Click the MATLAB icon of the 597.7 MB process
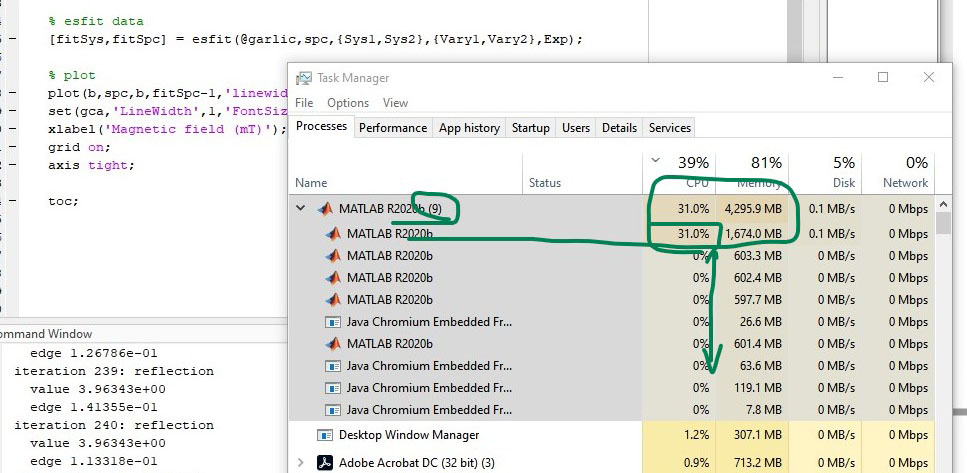The image size is (967, 473). tap(333, 300)
